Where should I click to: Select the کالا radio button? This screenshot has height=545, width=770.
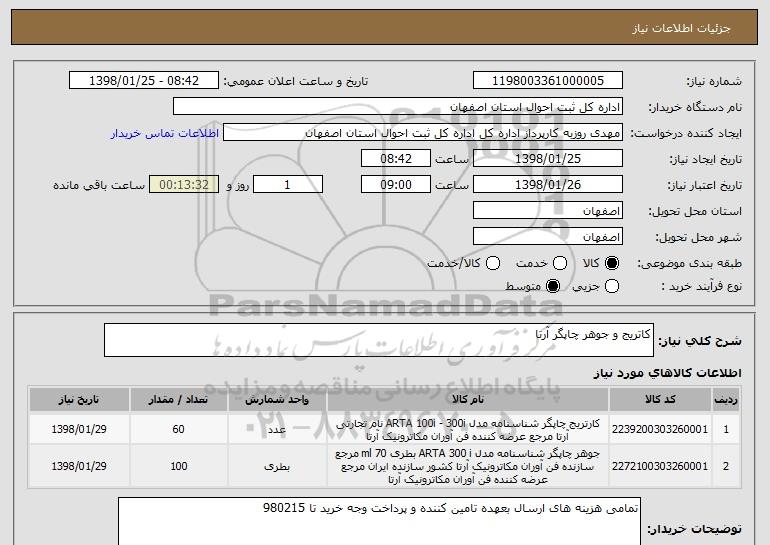611,263
